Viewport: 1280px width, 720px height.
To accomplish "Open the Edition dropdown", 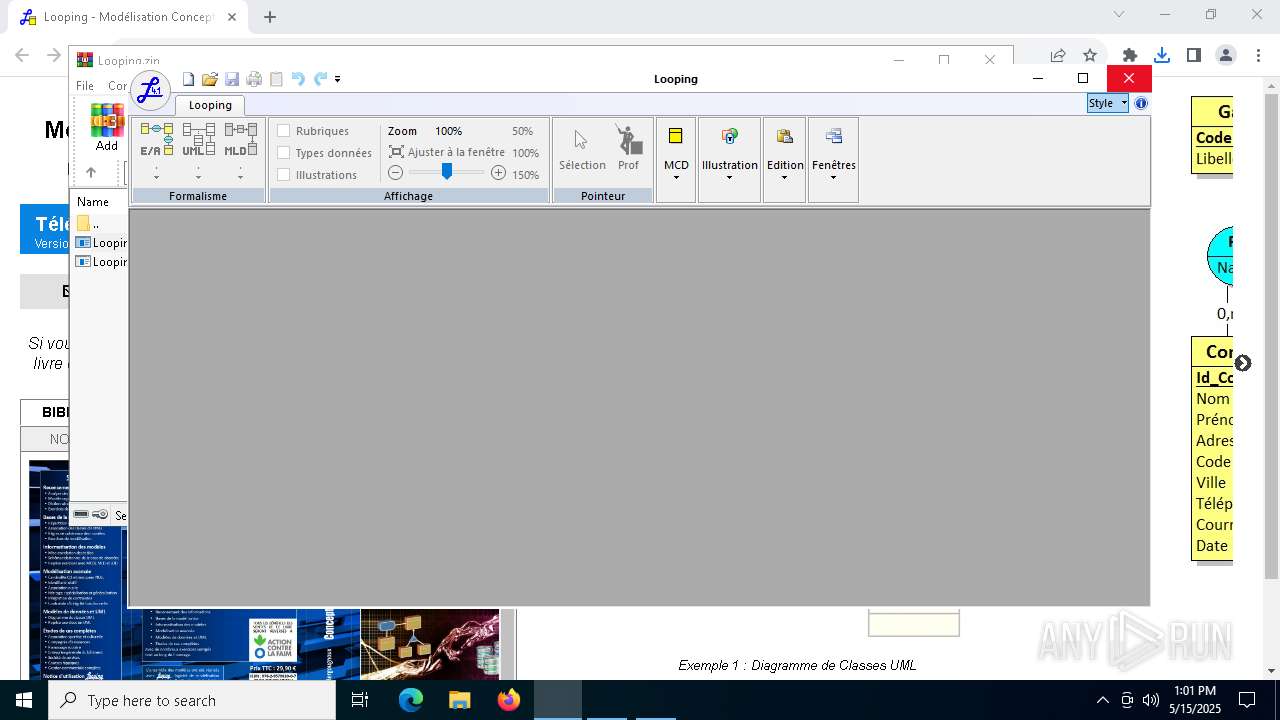I will click(x=785, y=159).
